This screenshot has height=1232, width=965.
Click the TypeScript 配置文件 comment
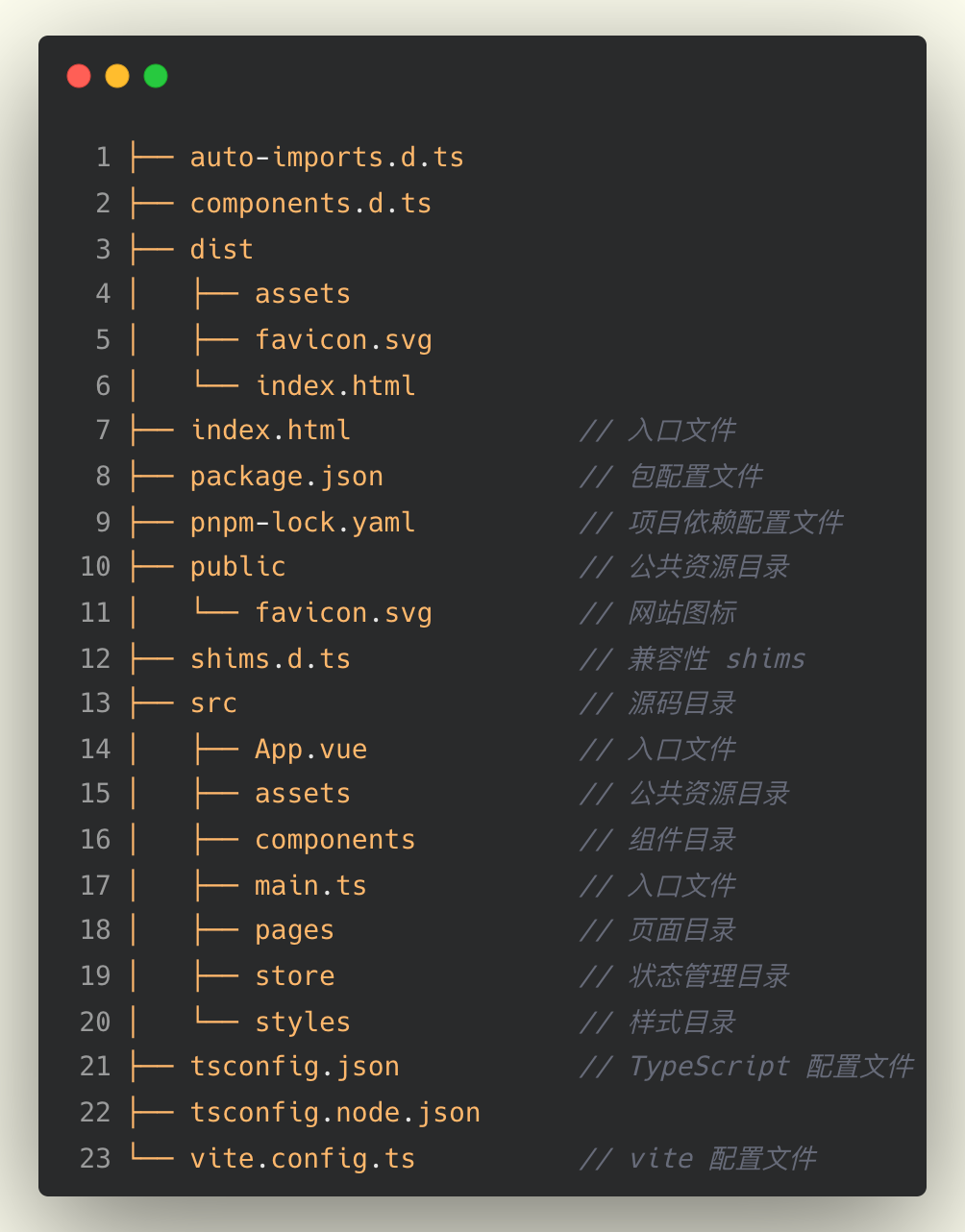point(747,1066)
